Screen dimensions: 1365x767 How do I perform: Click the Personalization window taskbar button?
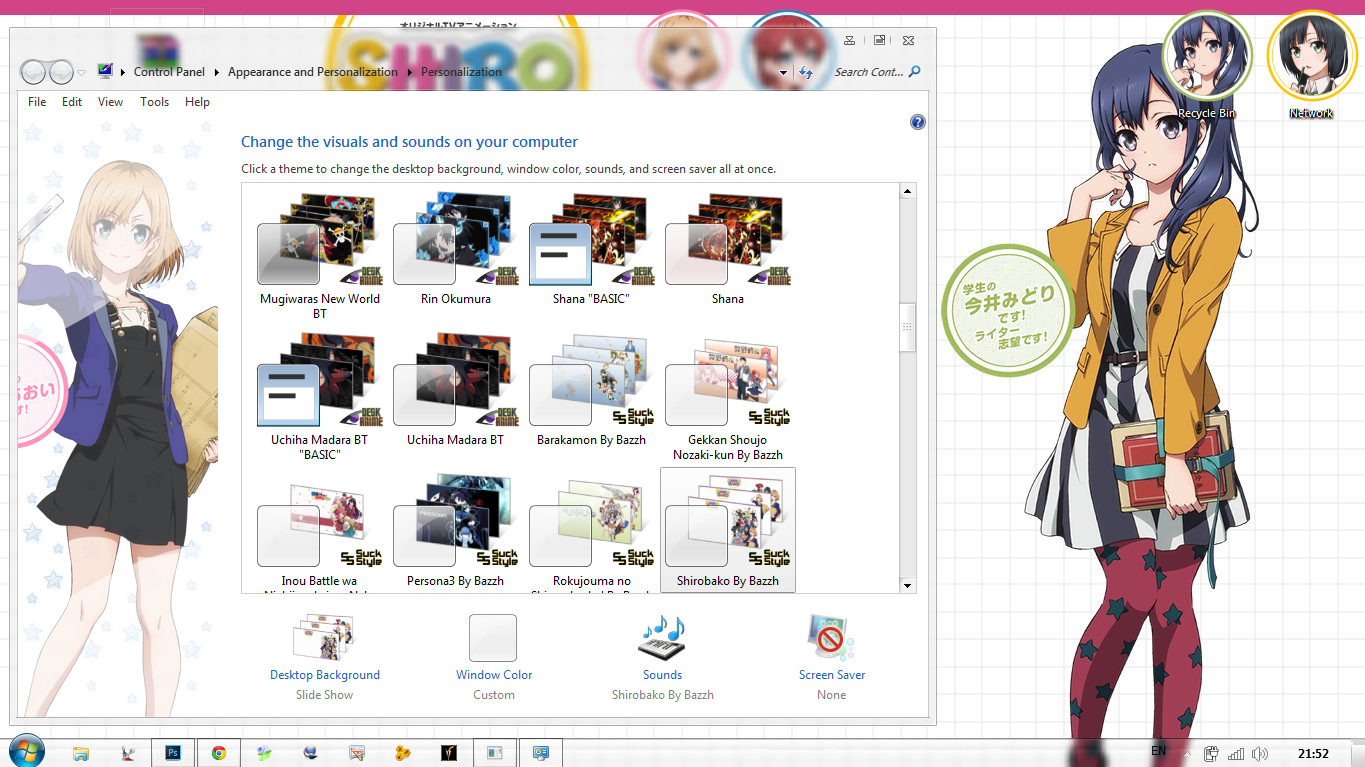click(541, 752)
